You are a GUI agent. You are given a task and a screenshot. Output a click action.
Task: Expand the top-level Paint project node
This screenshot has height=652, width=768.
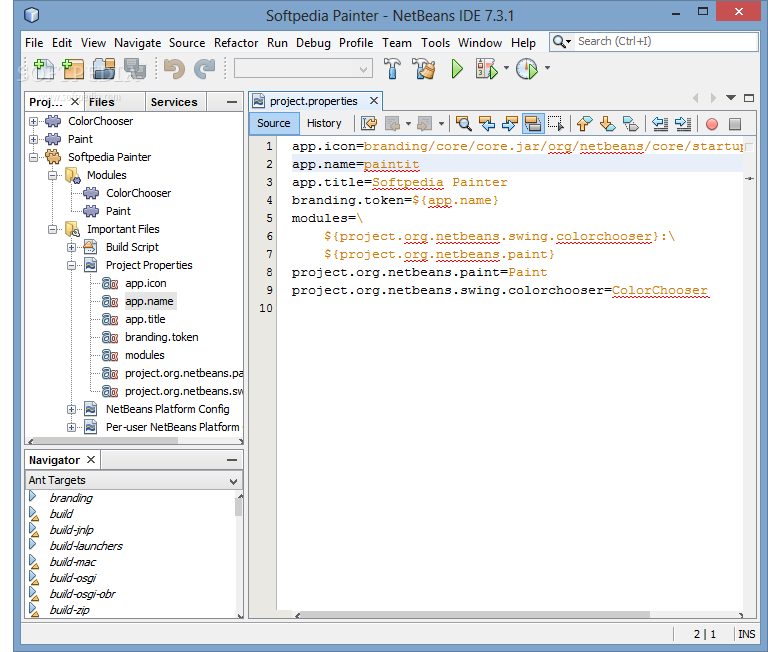point(33,139)
